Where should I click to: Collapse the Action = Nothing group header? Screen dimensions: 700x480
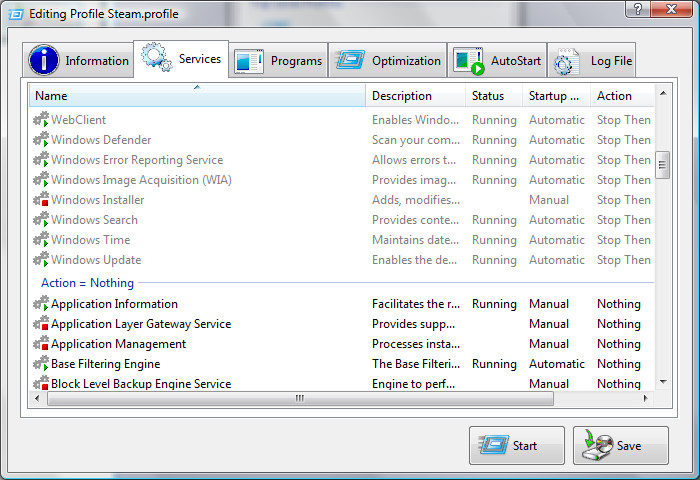click(x=88, y=283)
